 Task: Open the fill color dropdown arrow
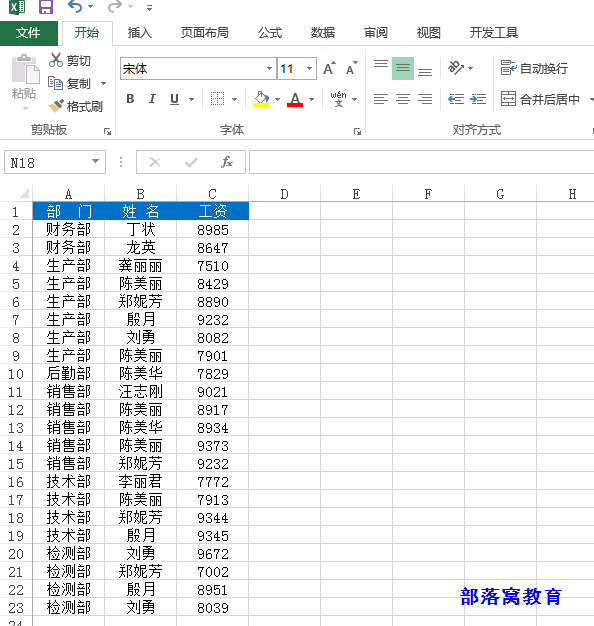click(277, 99)
